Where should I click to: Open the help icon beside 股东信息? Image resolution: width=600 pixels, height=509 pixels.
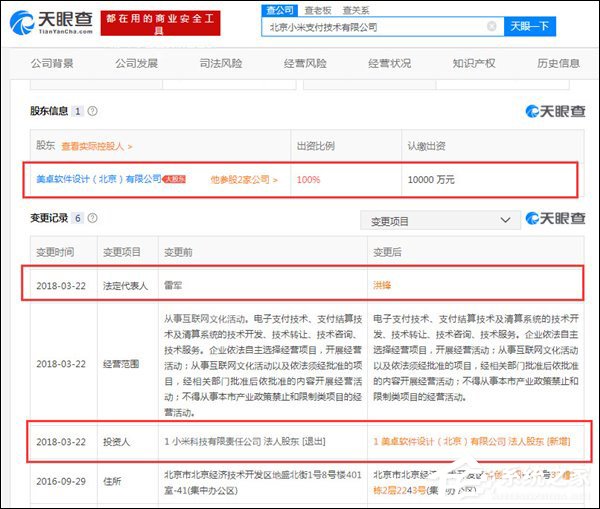pos(92,111)
